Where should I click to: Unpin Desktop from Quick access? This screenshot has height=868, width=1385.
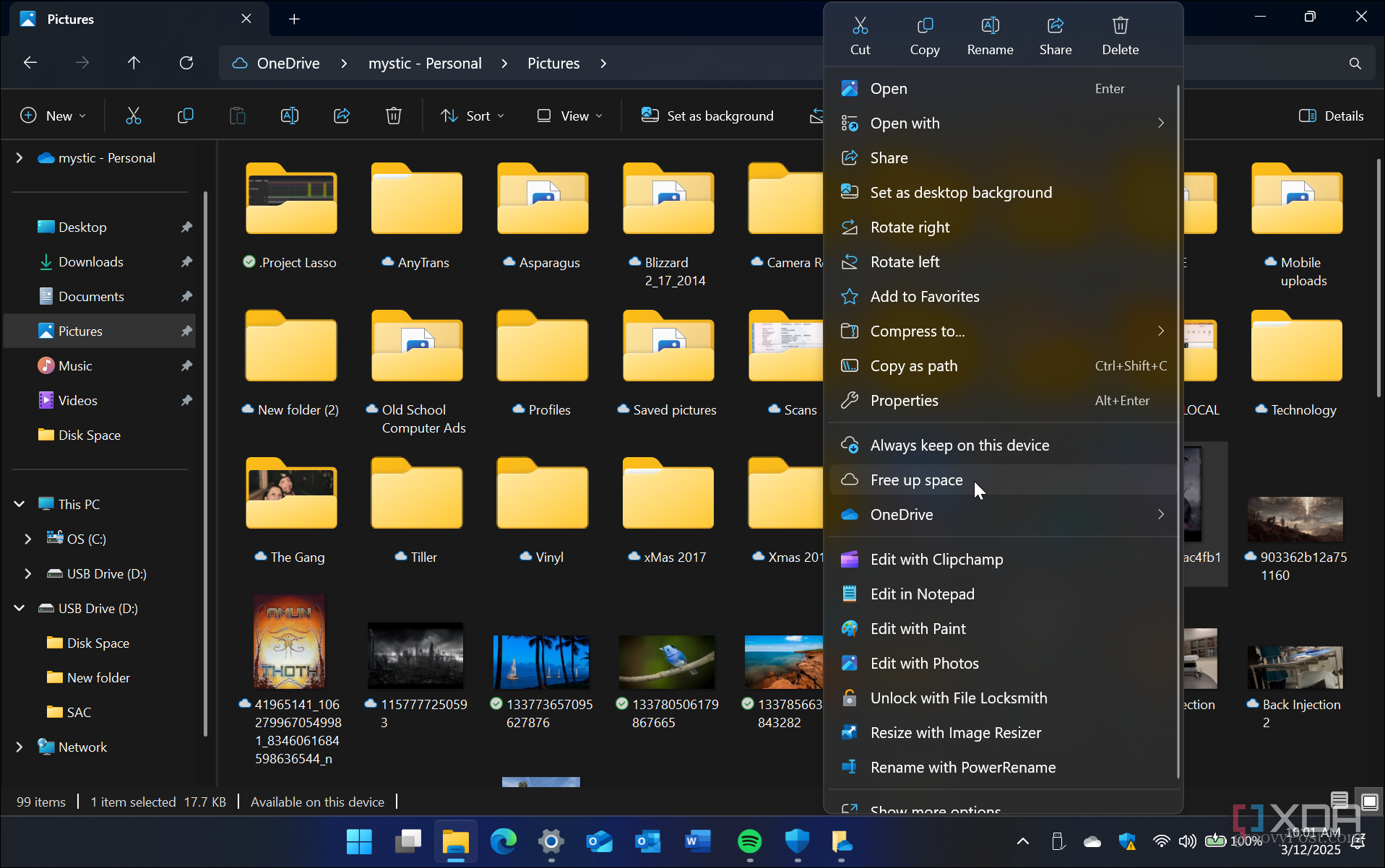(186, 227)
